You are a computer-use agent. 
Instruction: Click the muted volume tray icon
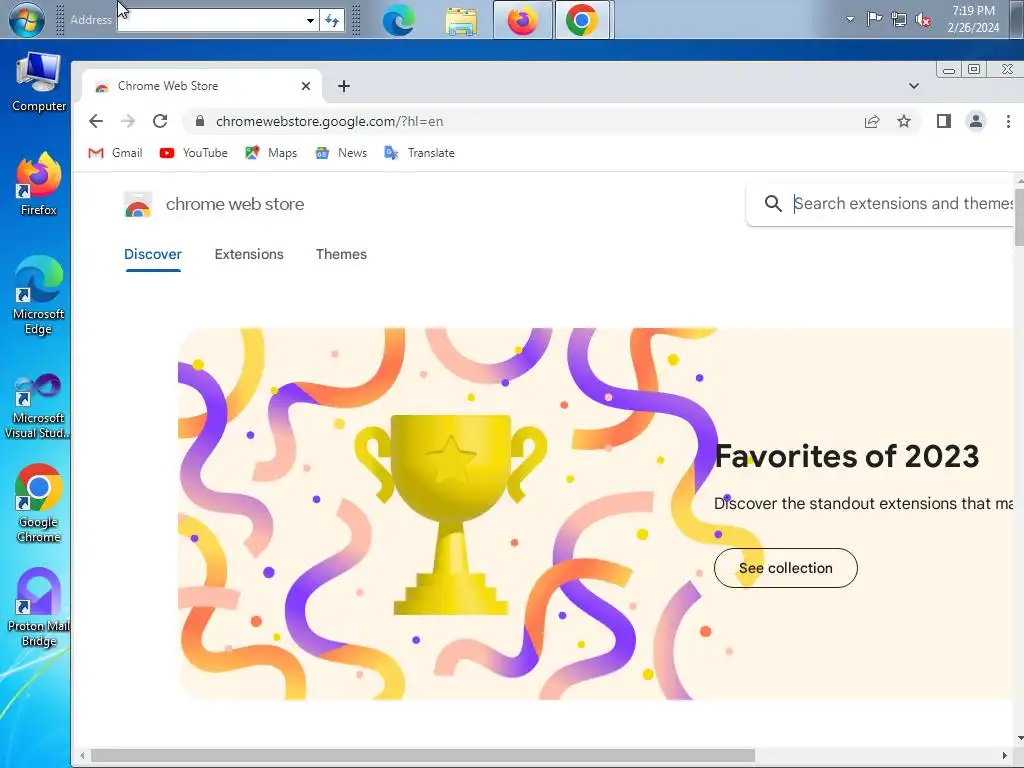923,20
